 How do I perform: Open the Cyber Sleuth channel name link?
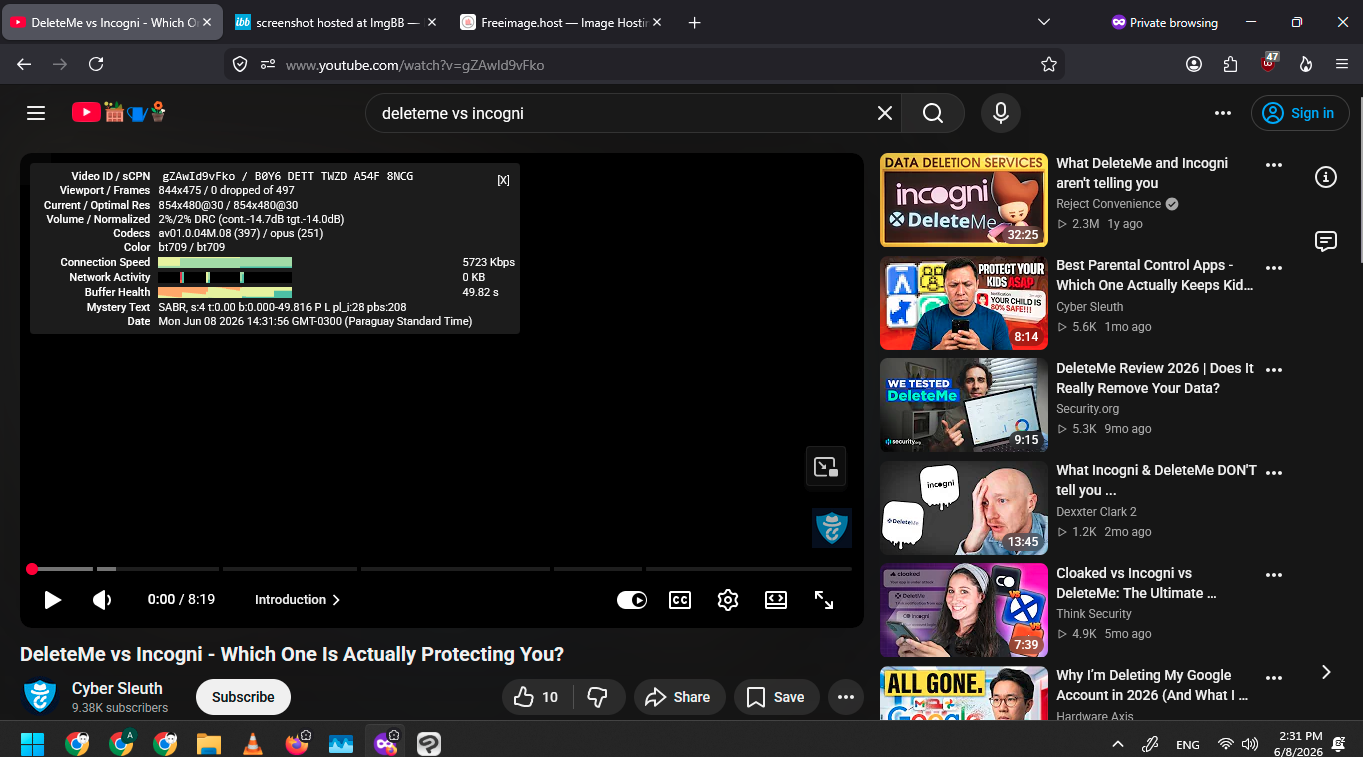(117, 688)
